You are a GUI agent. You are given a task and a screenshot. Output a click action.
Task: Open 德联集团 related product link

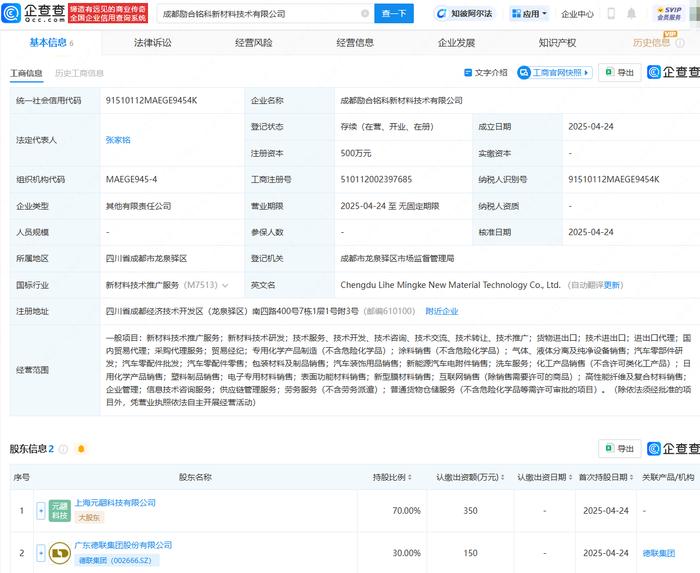(658, 553)
